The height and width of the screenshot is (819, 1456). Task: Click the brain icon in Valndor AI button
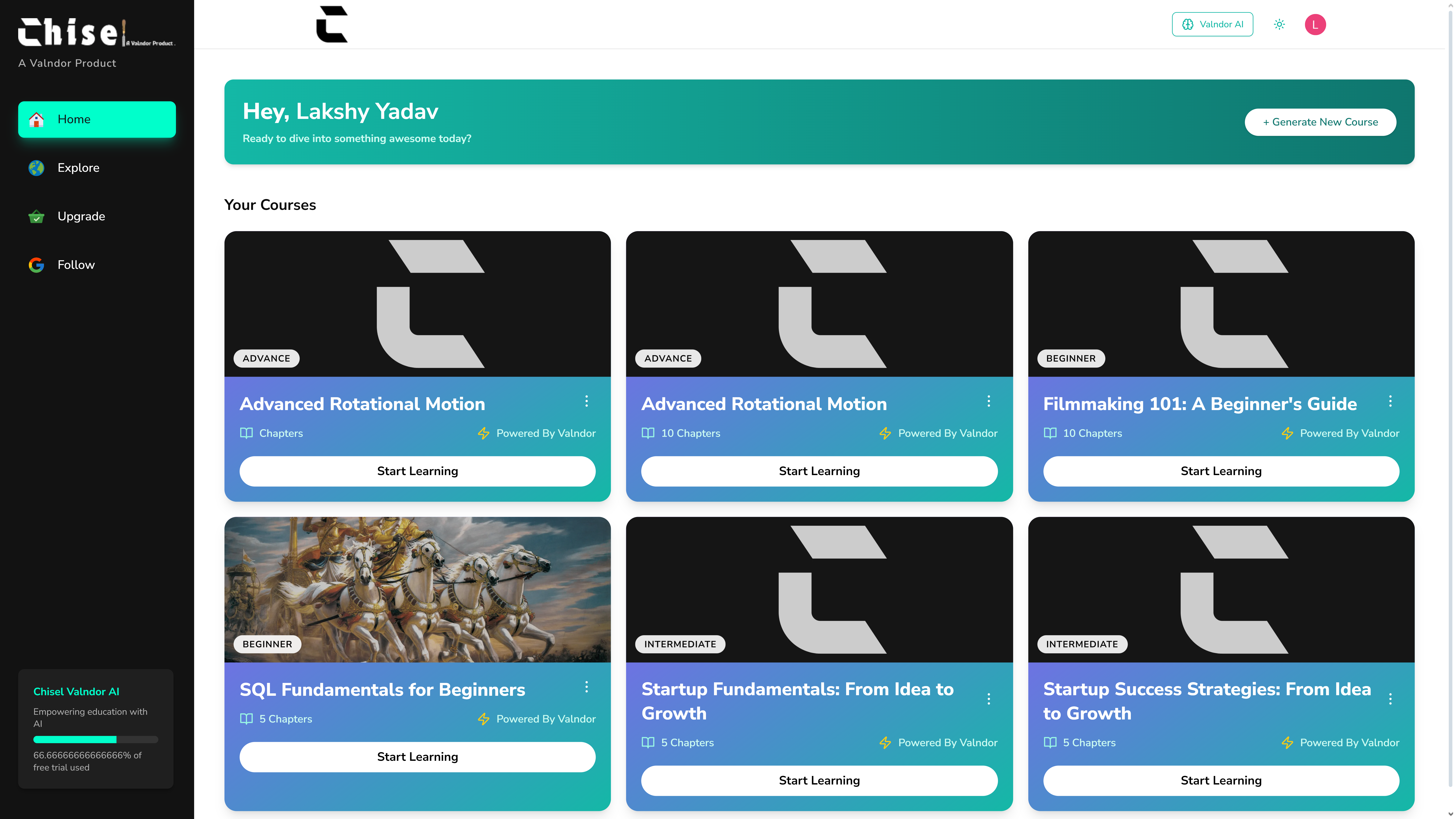point(1188,24)
